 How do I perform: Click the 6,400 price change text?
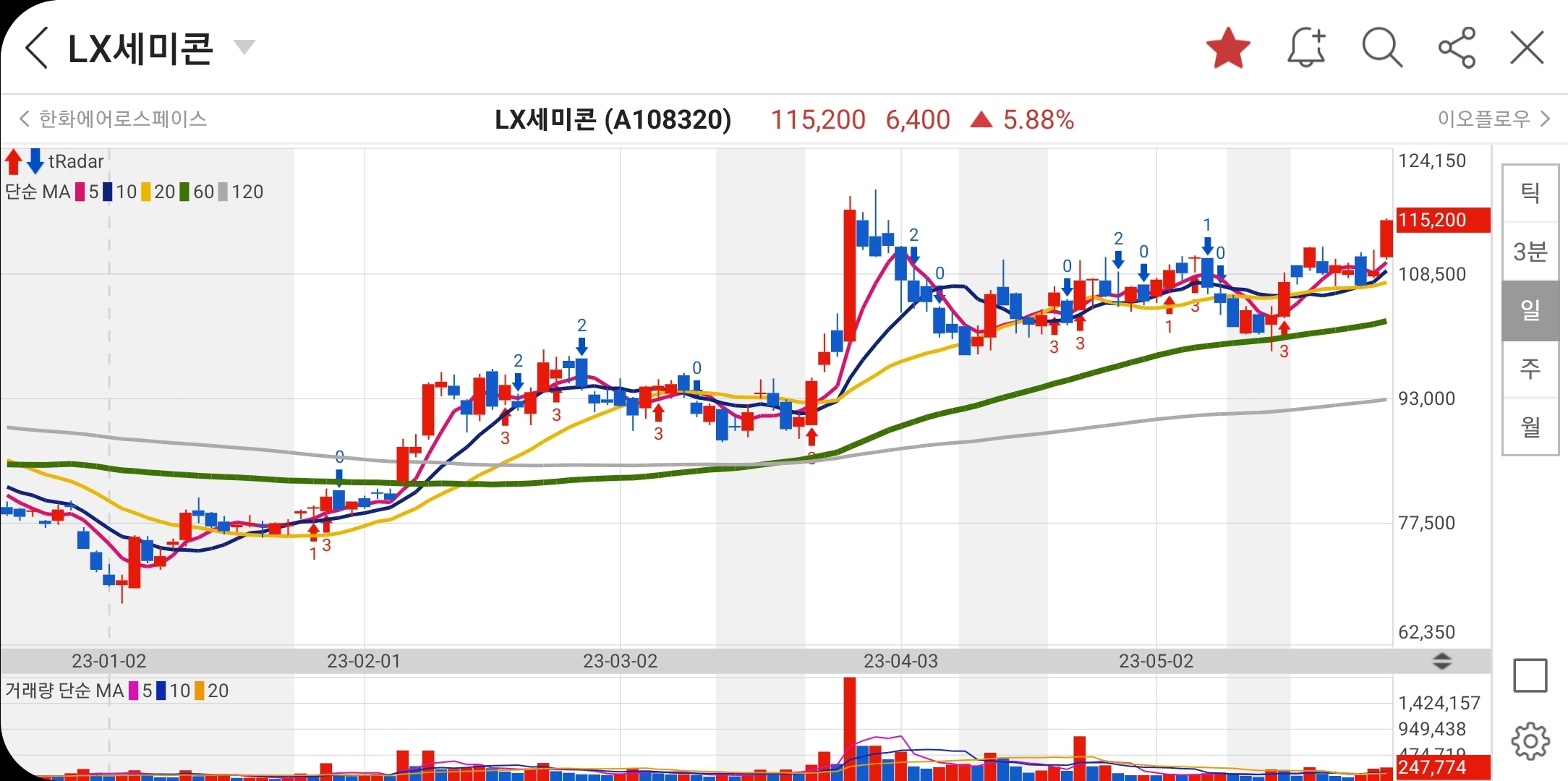tap(918, 119)
